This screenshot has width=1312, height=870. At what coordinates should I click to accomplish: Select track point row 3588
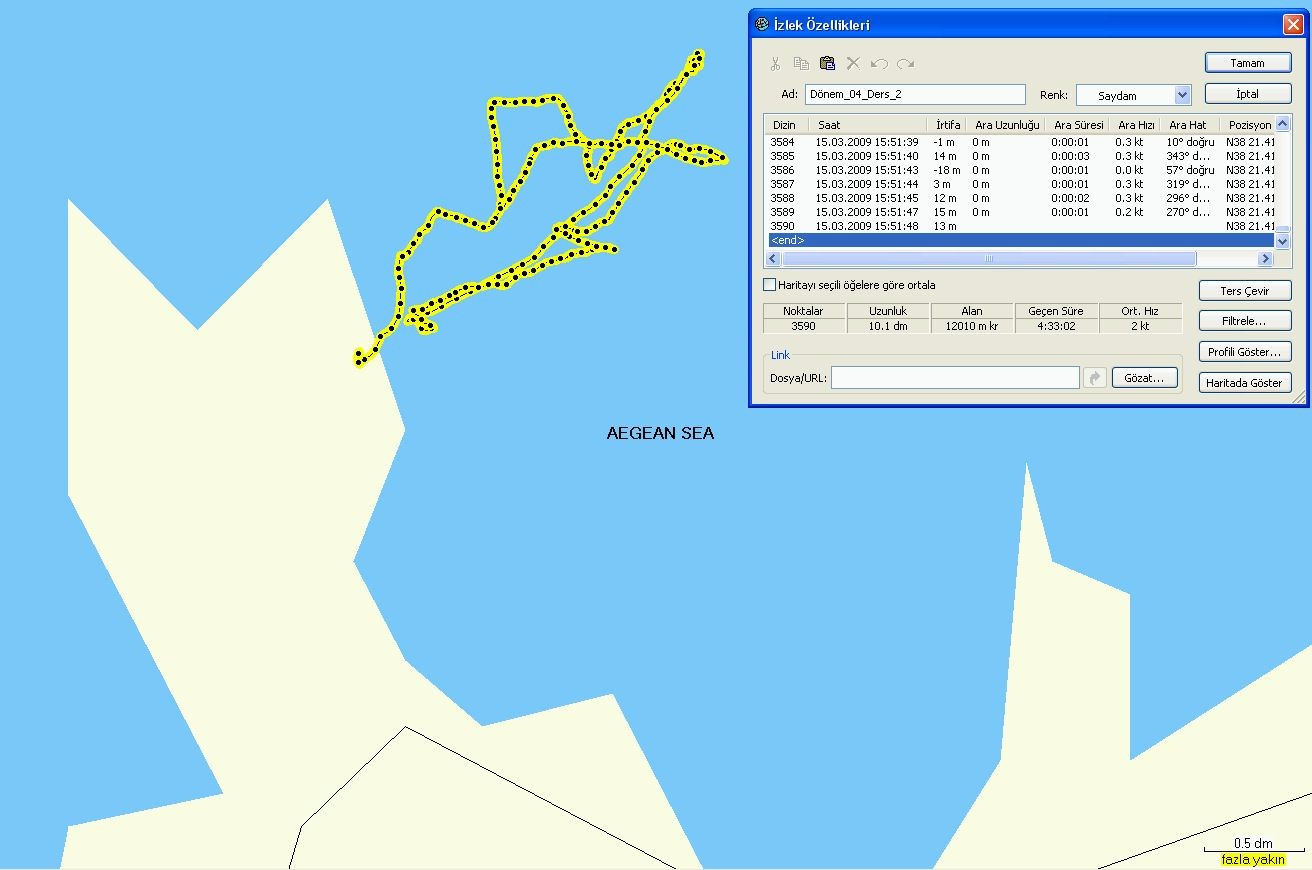[1020, 198]
